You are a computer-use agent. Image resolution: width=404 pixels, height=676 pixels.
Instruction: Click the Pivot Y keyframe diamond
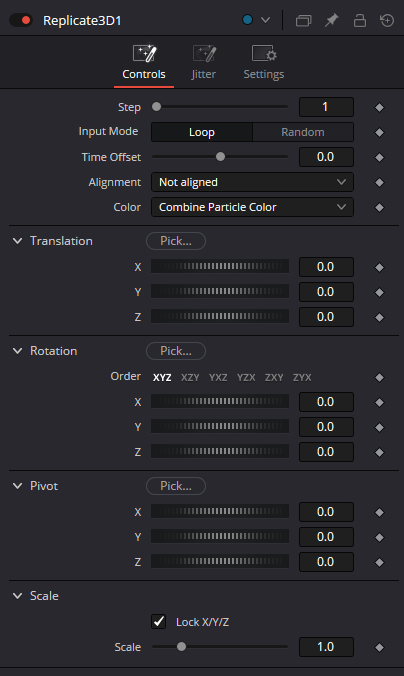tap(379, 537)
